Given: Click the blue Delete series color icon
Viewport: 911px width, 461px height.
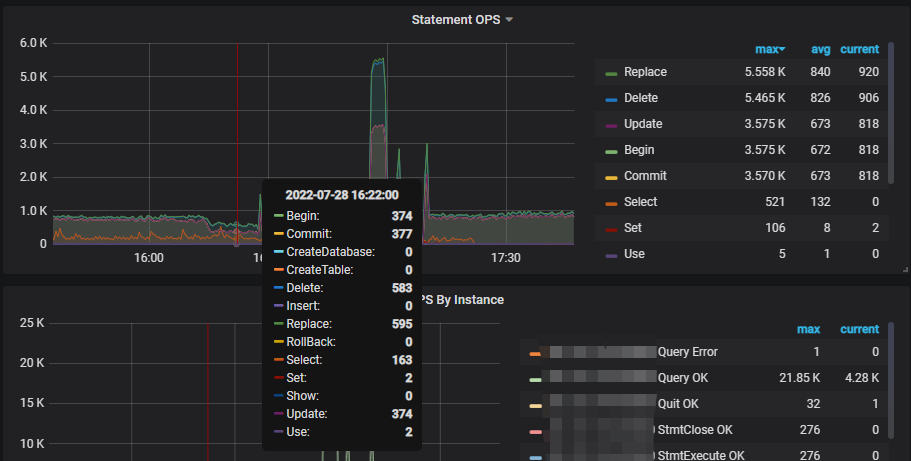Looking at the screenshot, I should [611, 99].
